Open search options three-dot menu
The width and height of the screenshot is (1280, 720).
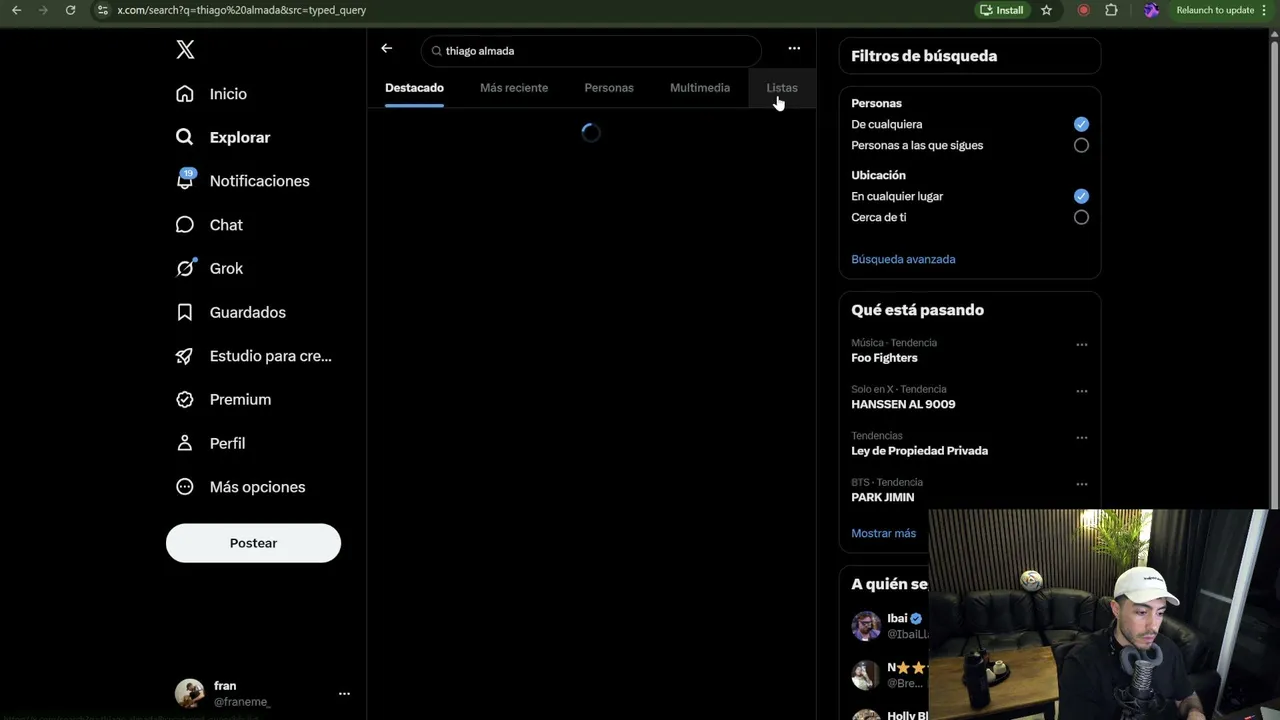pos(794,48)
